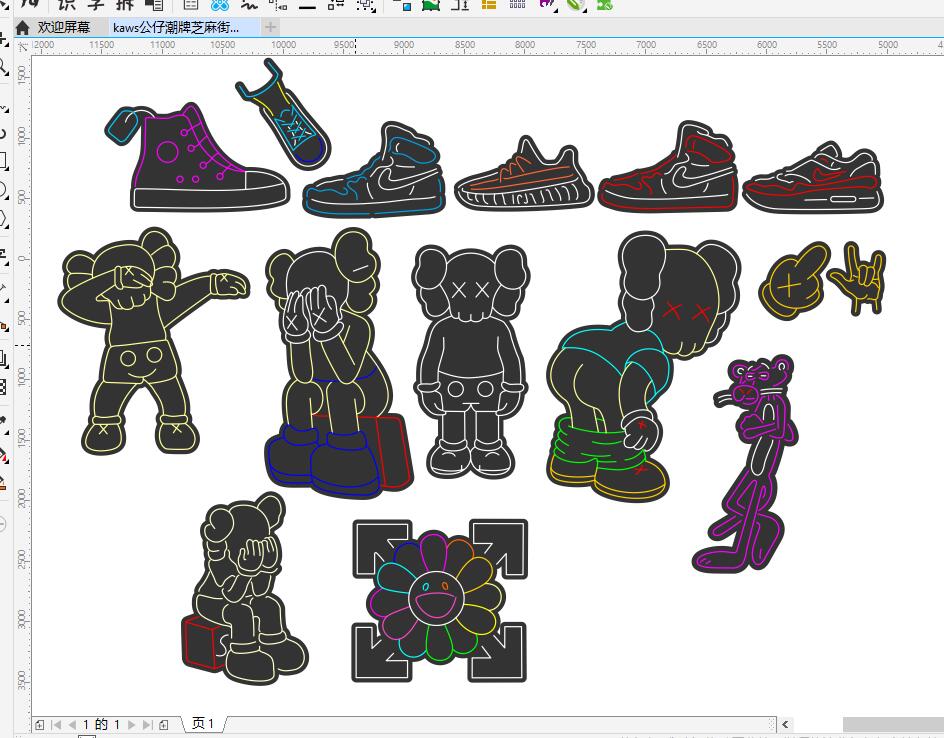
Task: Select the blue-outlined Nike high-top sneaker
Action: [x=374, y=170]
